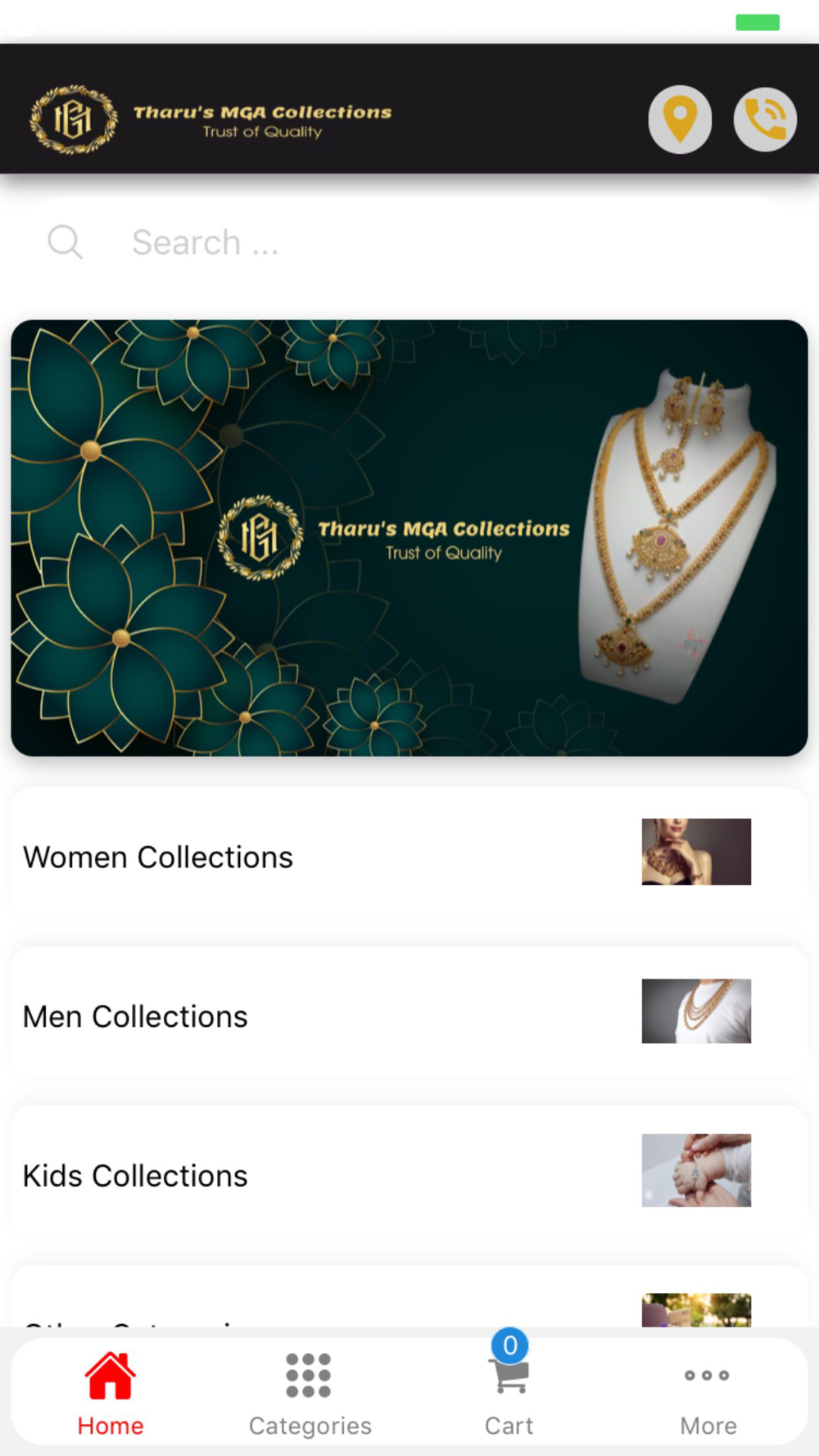
Task: Open the Women Collections row
Action: click(x=409, y=857)
